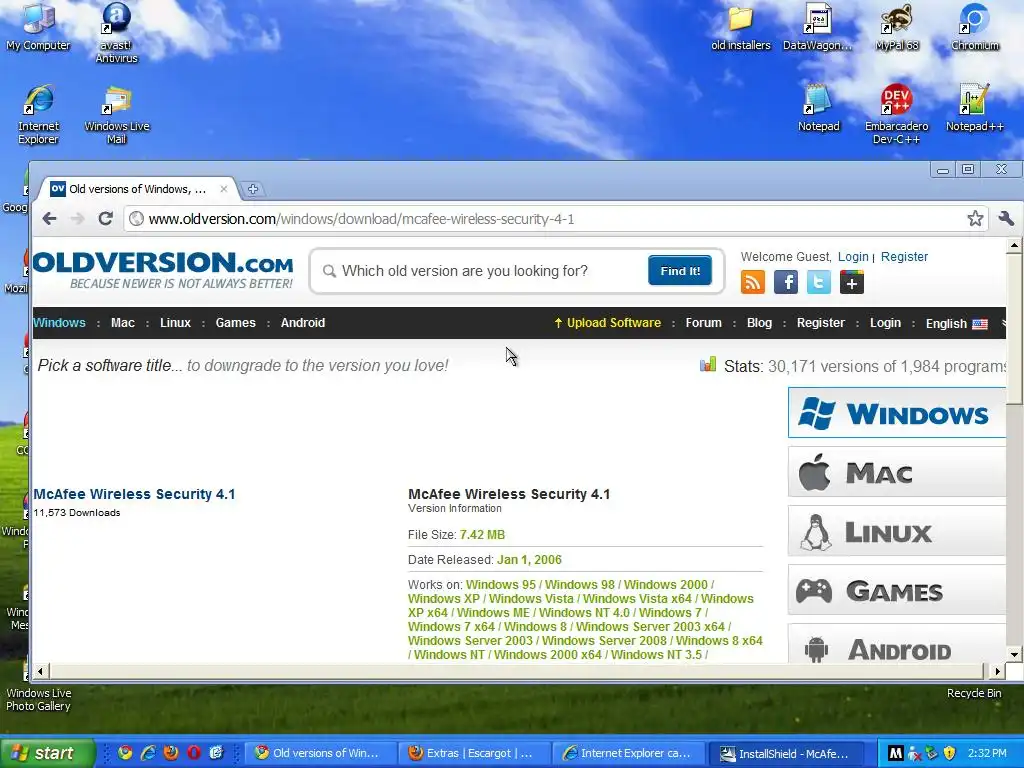Click Register in the dark navigation bar
The width and height of the screenshot is (1024, 768).
820,323
